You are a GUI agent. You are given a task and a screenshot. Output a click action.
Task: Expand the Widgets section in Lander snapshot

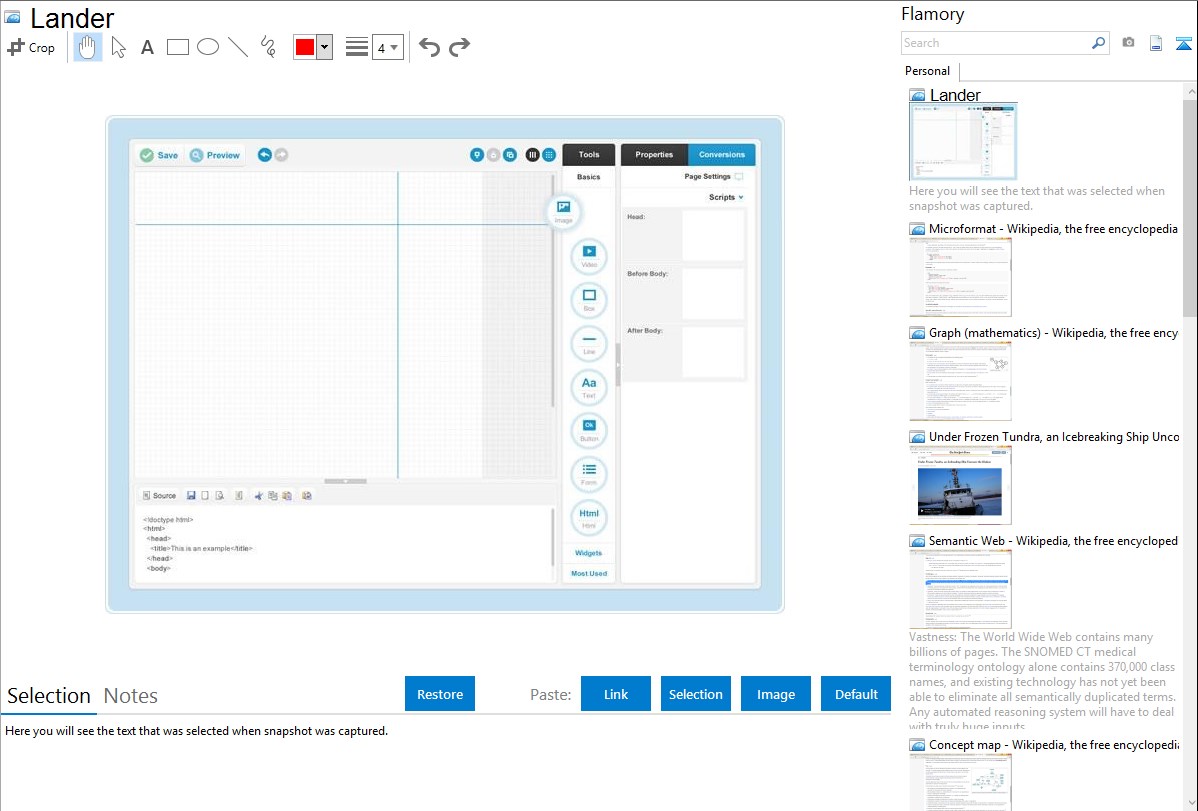(x=588, y=553)
